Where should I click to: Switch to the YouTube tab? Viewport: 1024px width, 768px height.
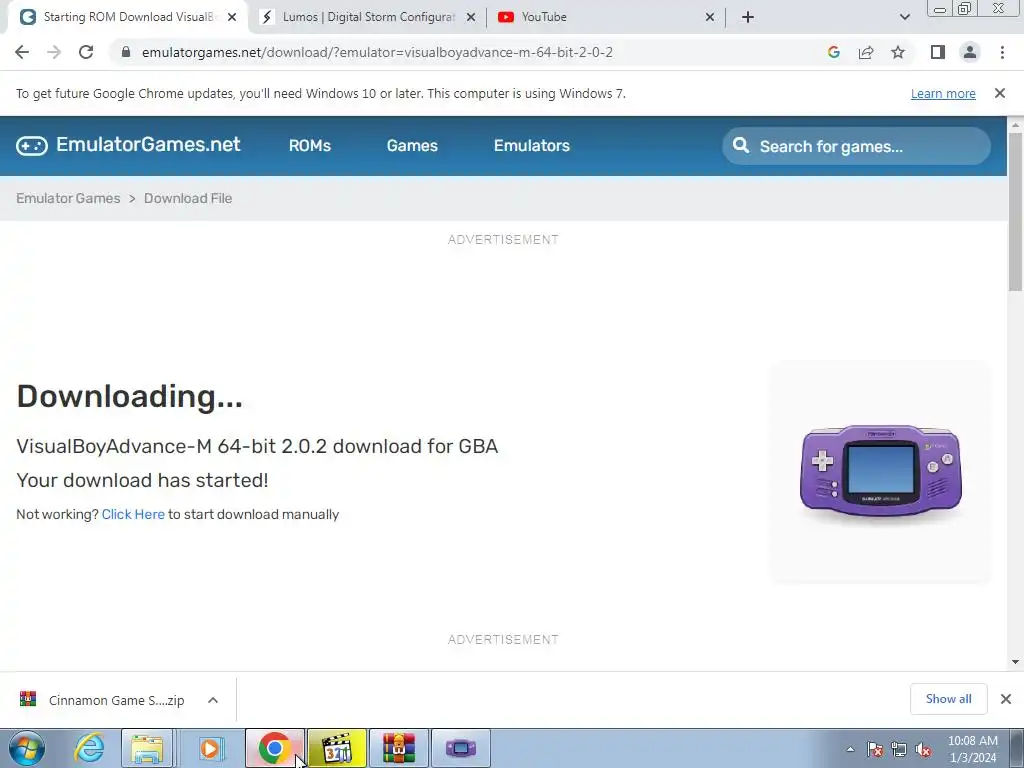tap(606, 17)
